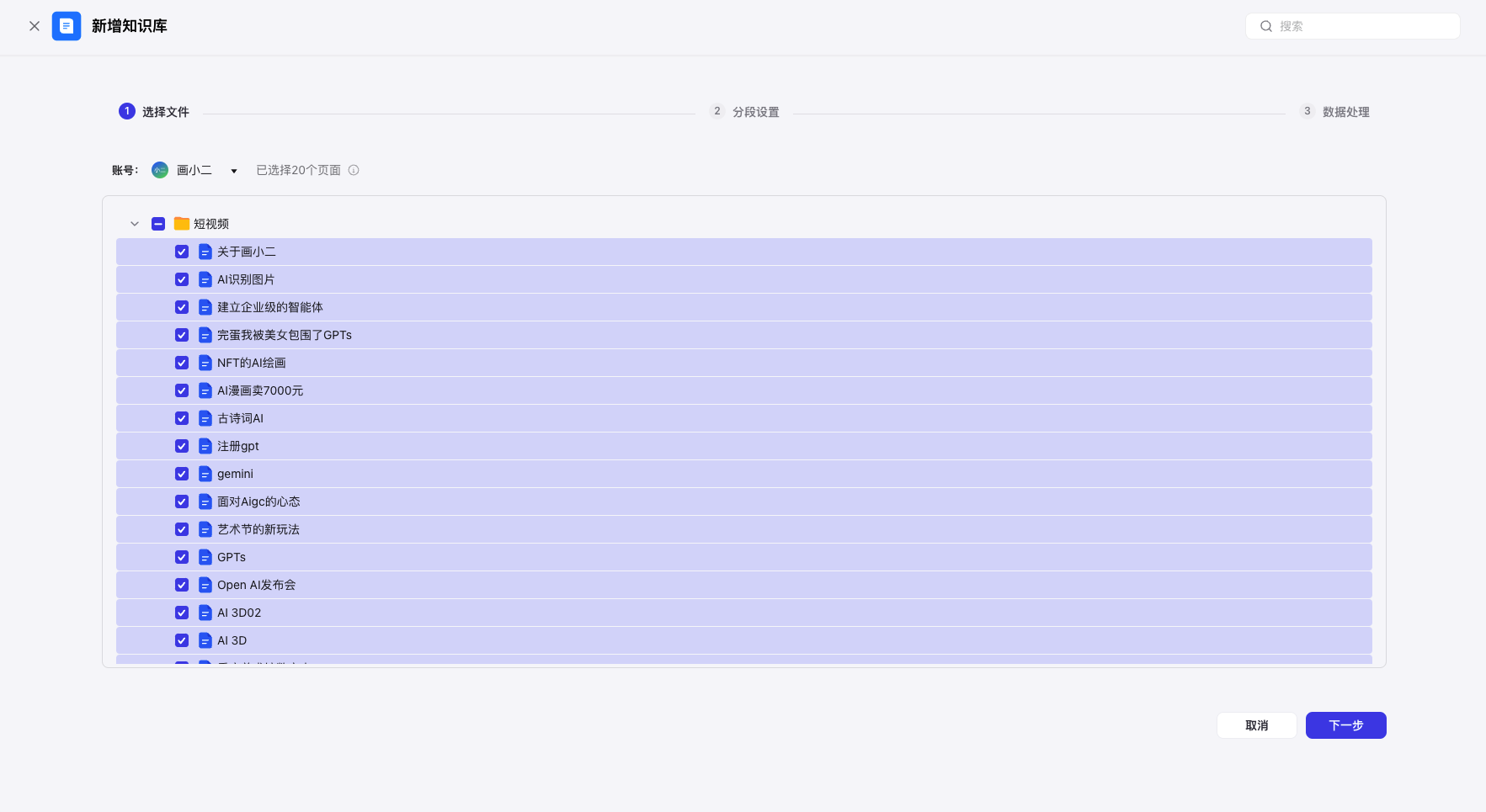Click the NFT的AI绘画 document icon

[205, 363]
